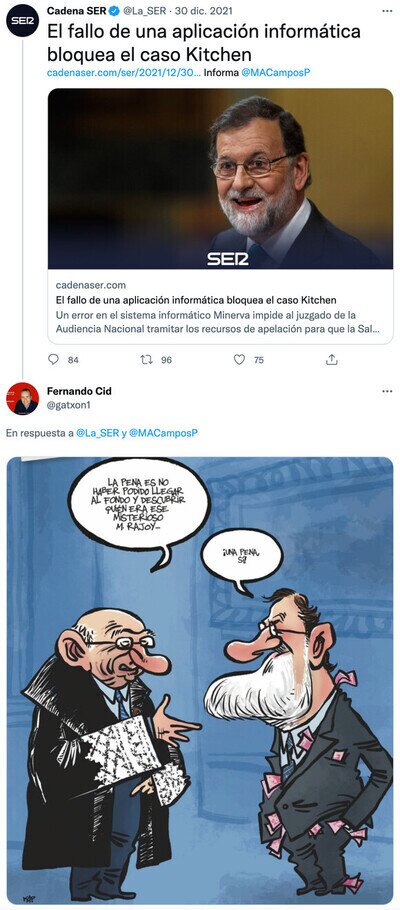This screenshot has height=910, width=400.
Task: Click the verified badge next to Cadena SER
Action: pos(114,10)
